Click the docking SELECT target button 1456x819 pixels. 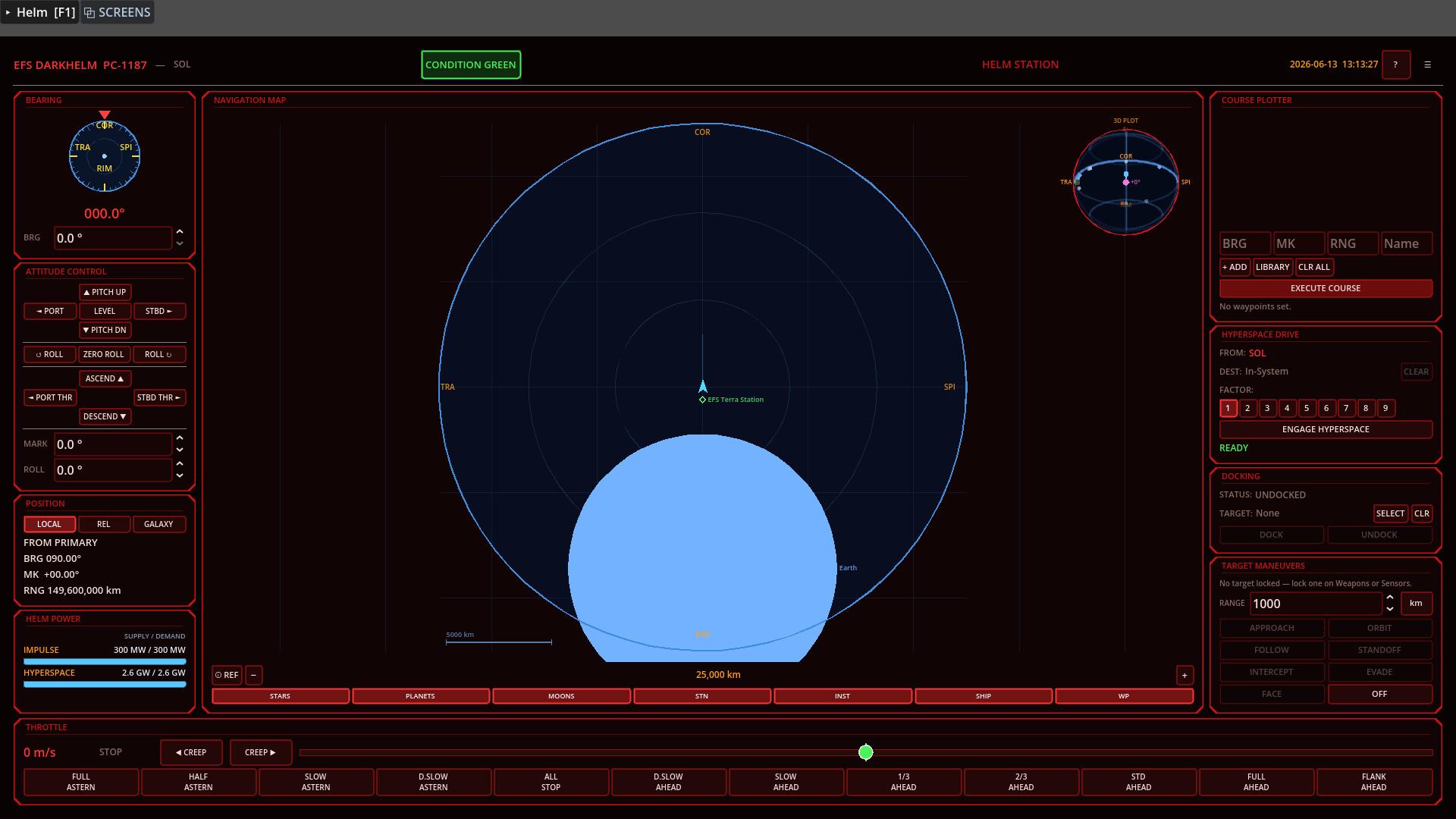coord(1391,513)
